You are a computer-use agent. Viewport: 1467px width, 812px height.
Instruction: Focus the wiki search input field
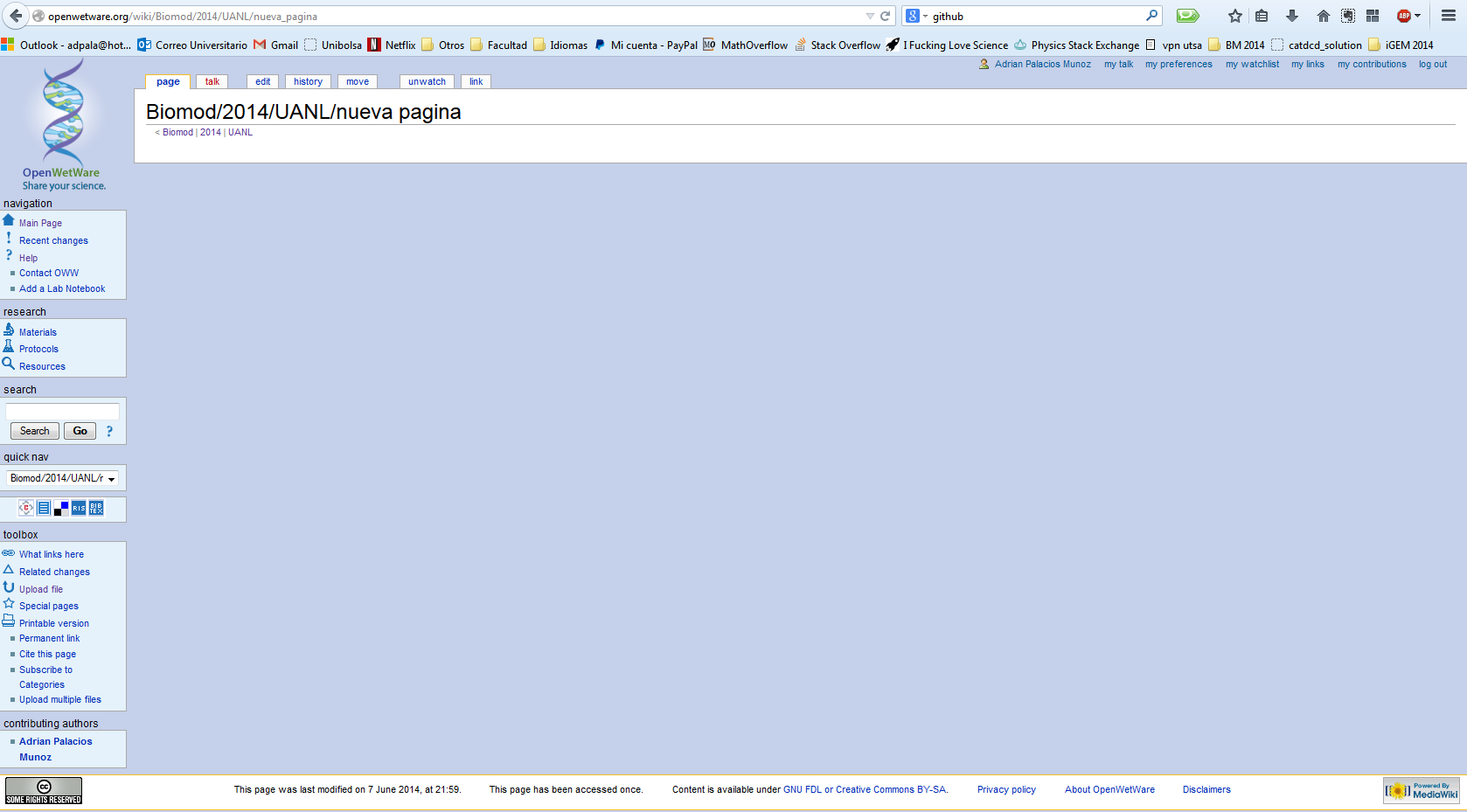tap(62, 411)
